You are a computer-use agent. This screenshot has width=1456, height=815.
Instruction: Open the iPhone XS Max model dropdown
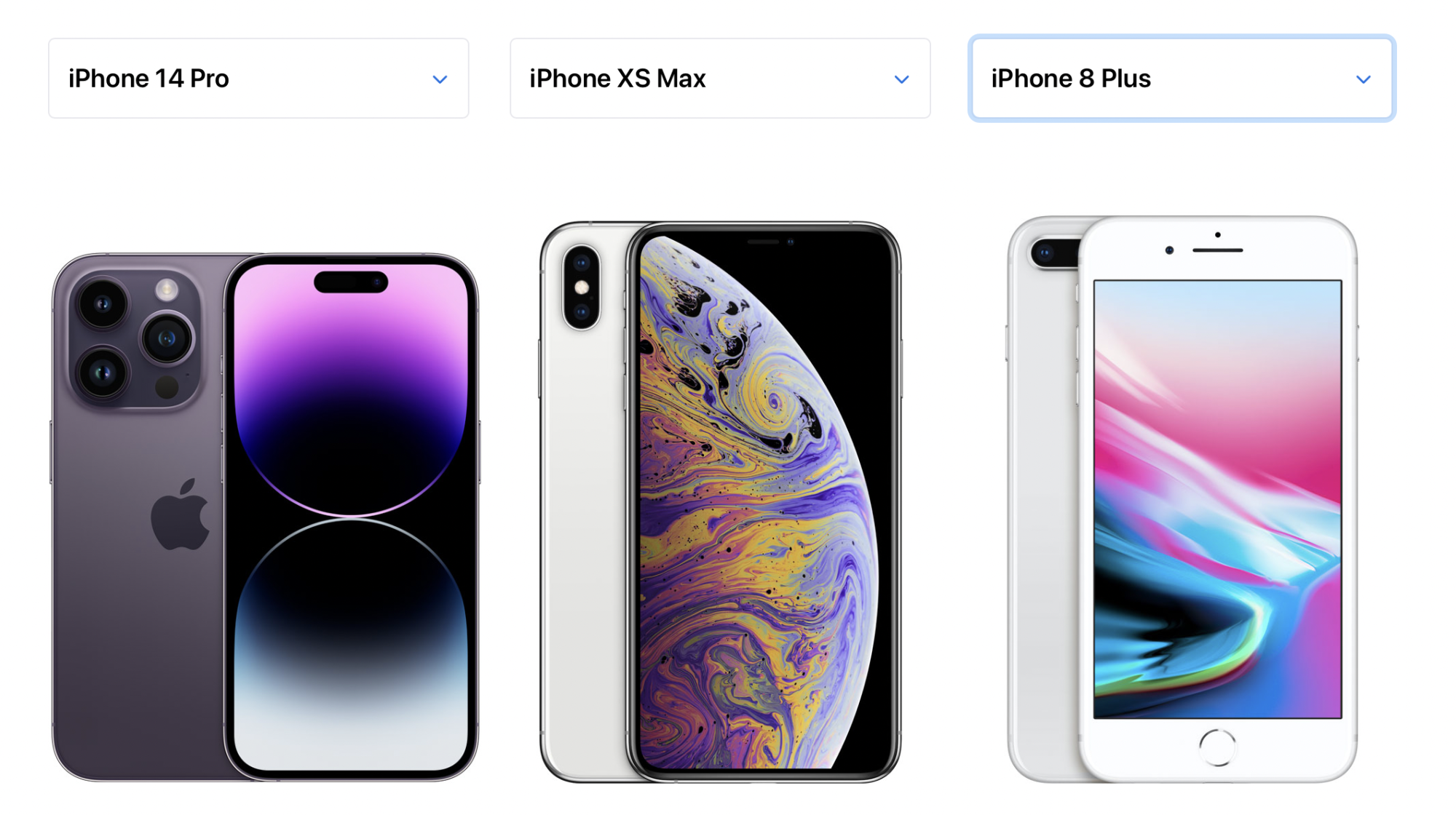click(x=720, y=79)
